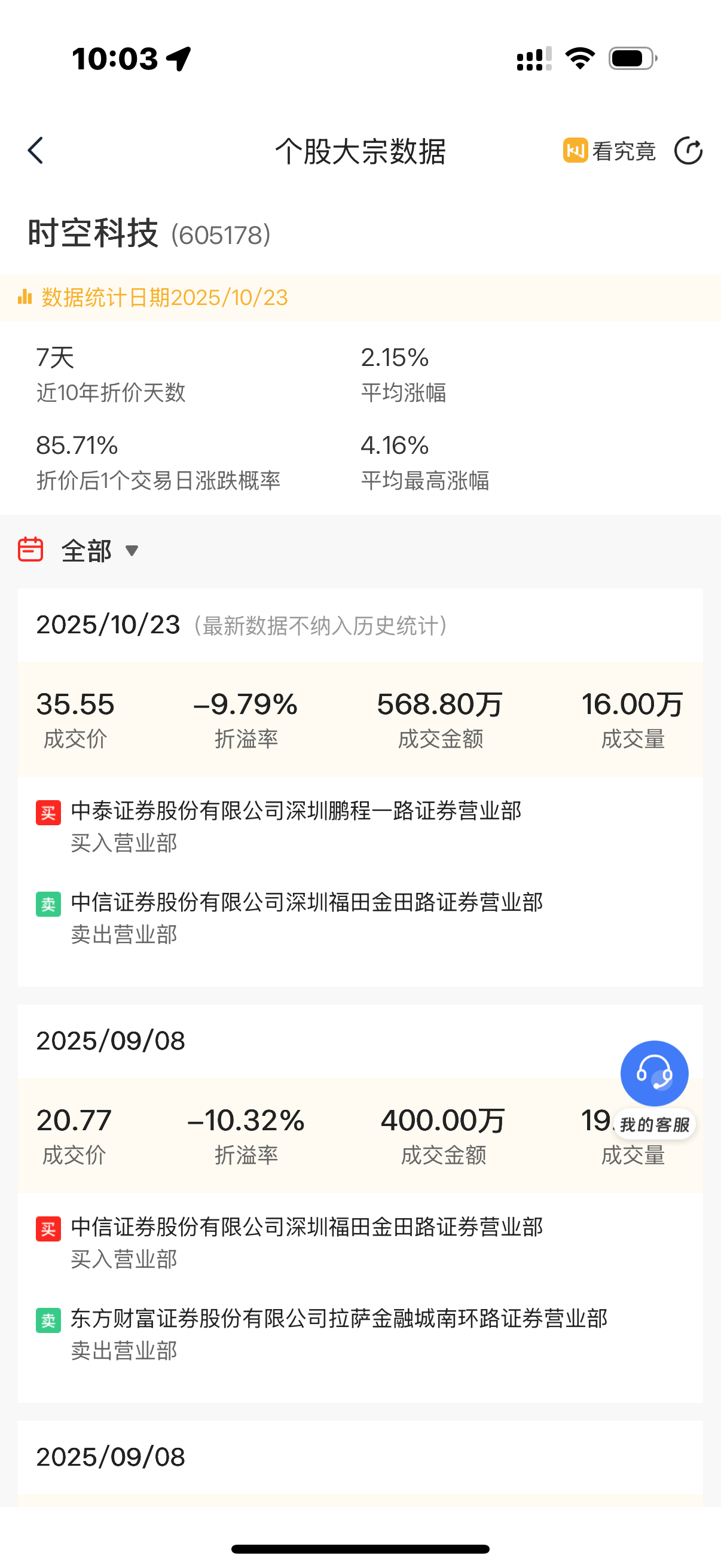Tap the 35.55 transaction price

[75, 704]
